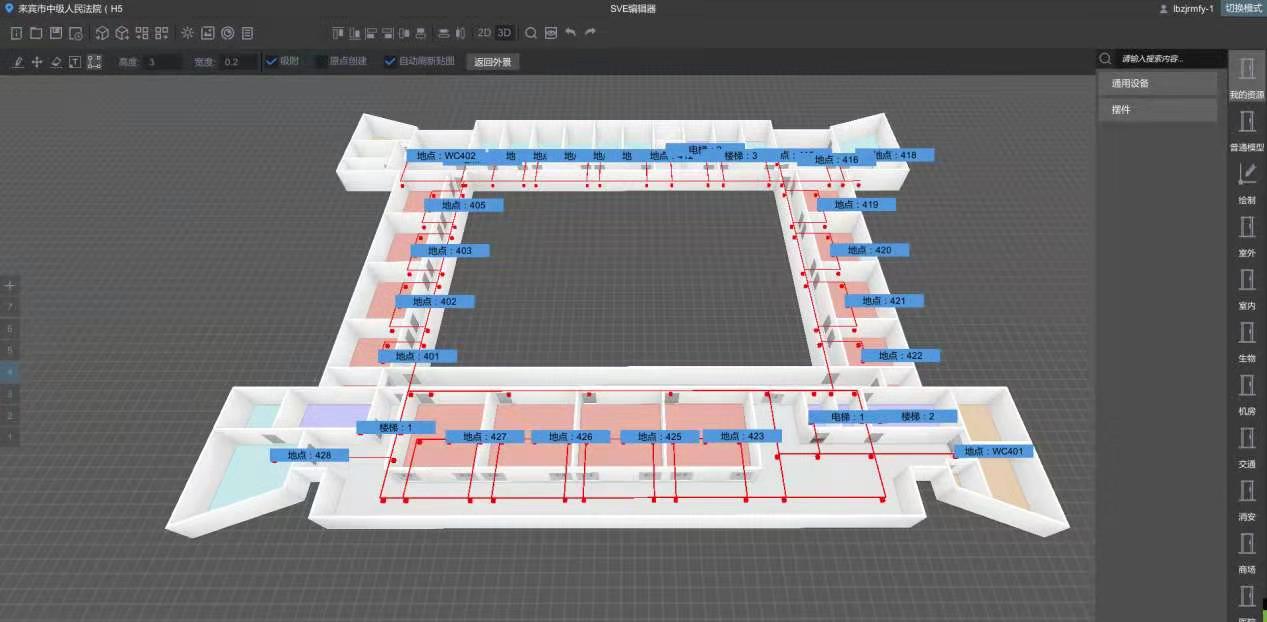
Task: Select the eraser tool
Action: coord(56,62)
